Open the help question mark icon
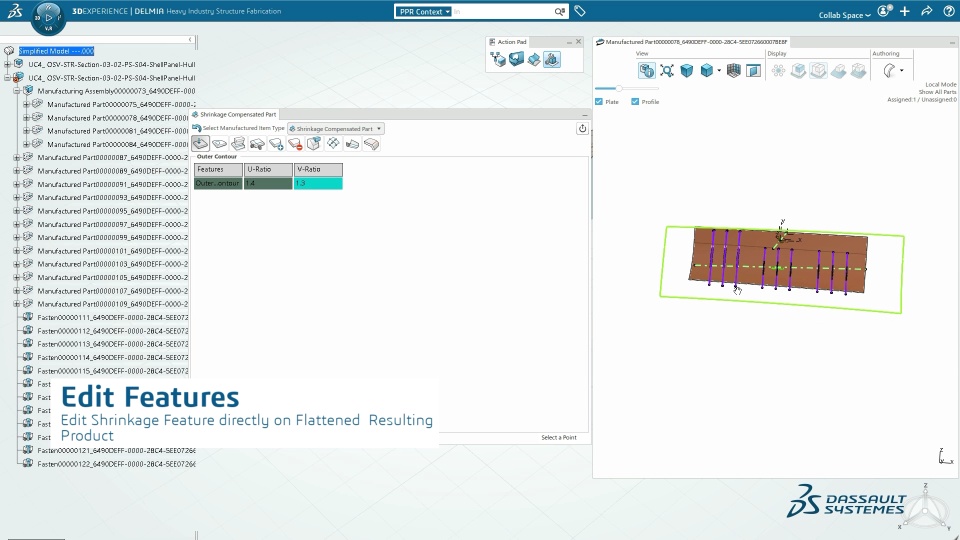The height and width of the screenshot is (540, 960). pos(948,11)
